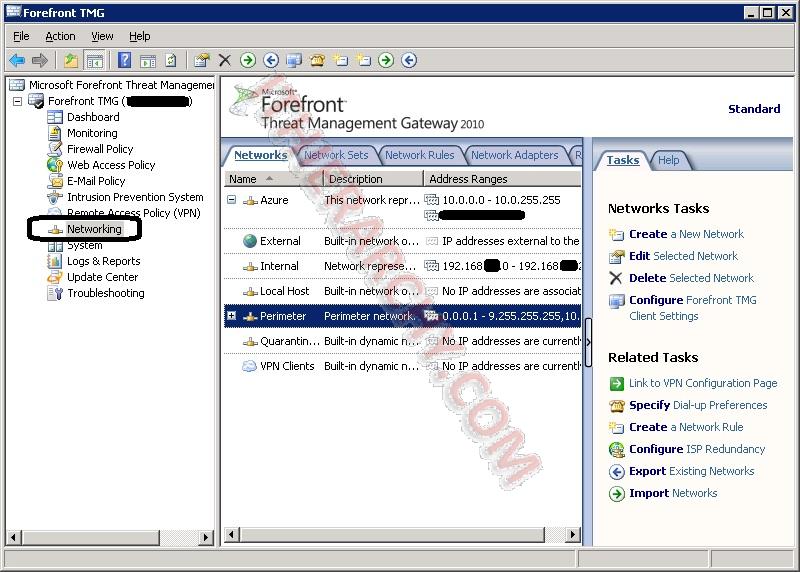Click Edit Selected Network link
Image resolution: width=800 pixels, height=572 pixels.
pos(683,256)
